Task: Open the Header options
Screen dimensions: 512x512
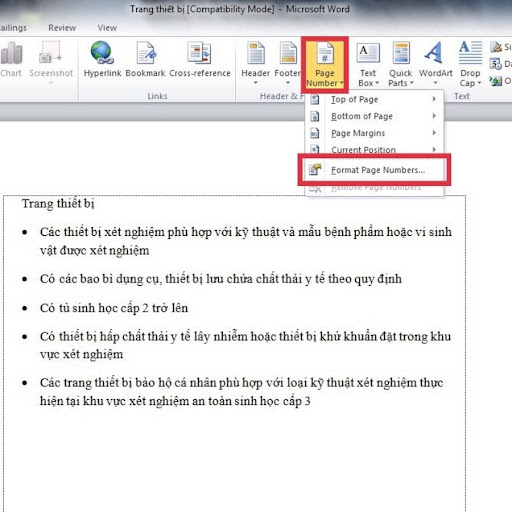Action: click(255, 63)
